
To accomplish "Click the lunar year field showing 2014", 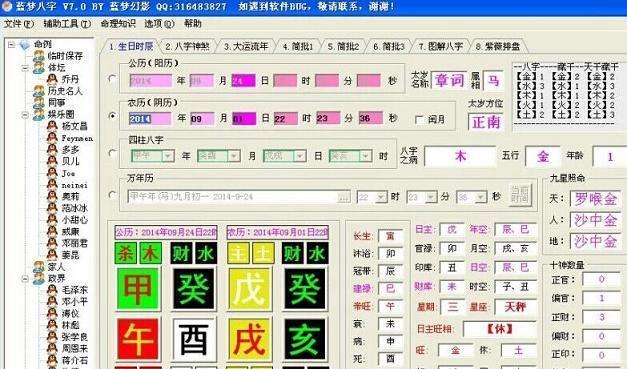I will pyautogui.click(x=150, y=119).
